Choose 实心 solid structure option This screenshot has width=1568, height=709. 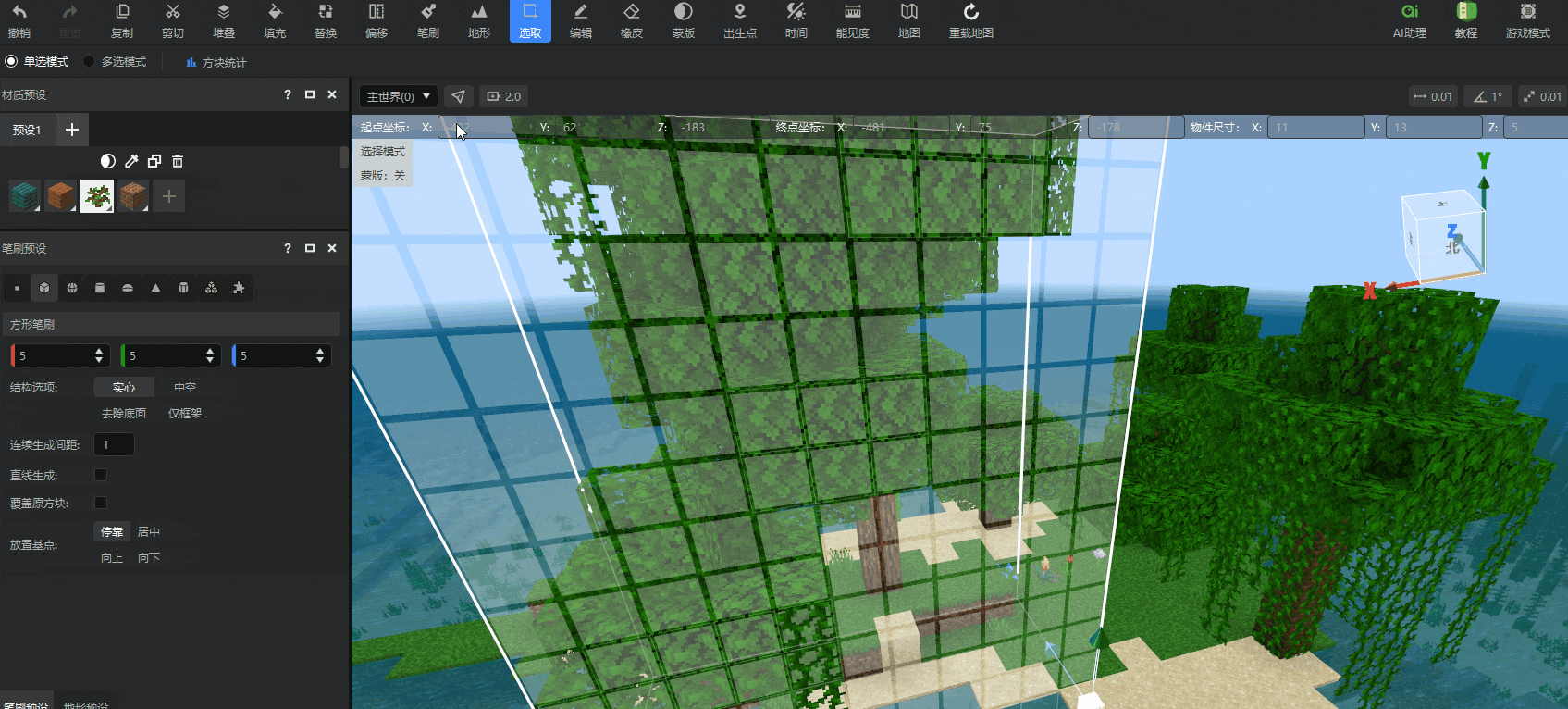coord(124,388)
